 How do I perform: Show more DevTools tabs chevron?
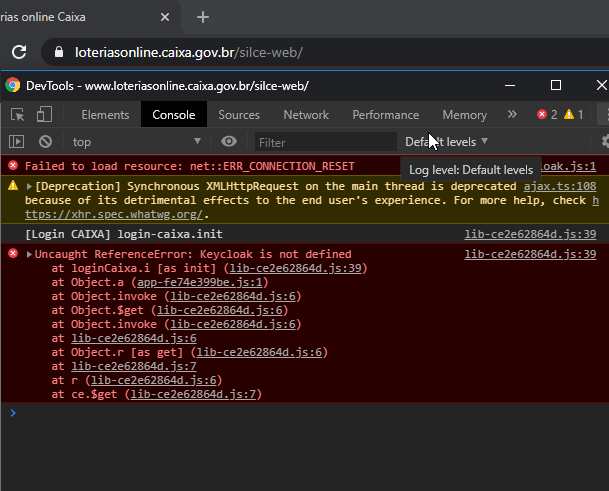[x=512, y=114]
